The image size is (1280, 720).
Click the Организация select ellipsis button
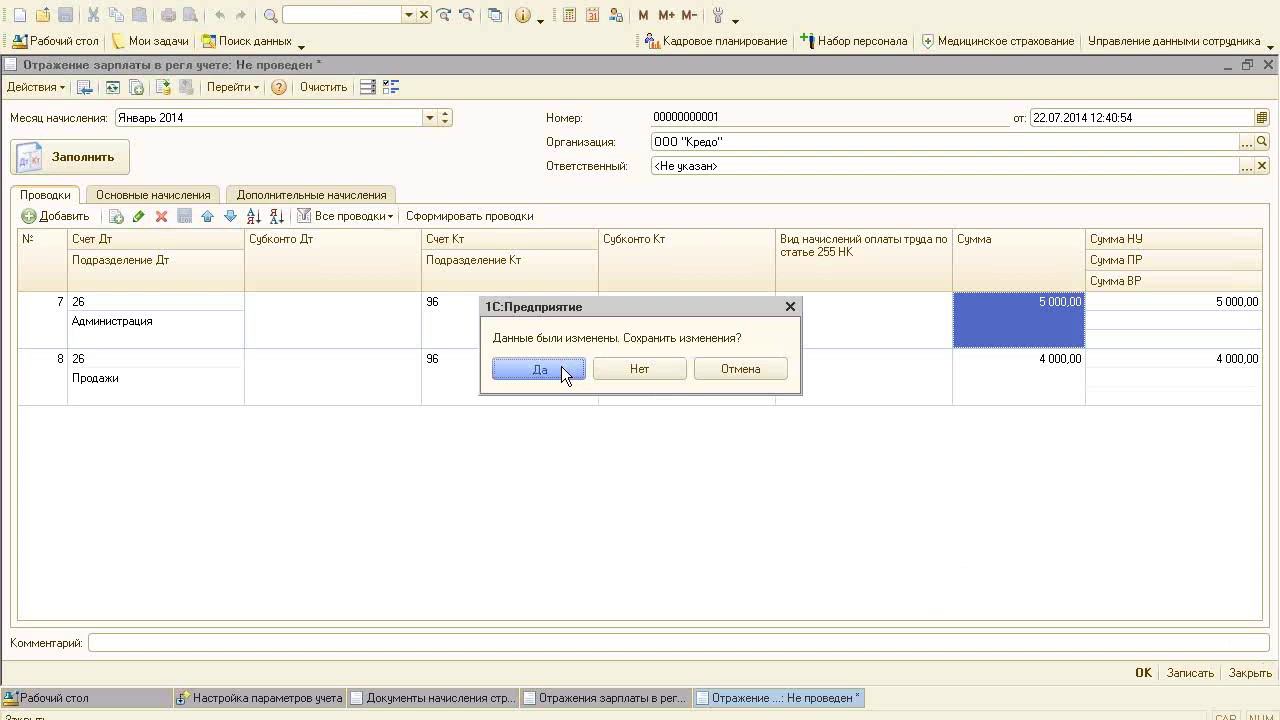click(x=1246, y=142)
